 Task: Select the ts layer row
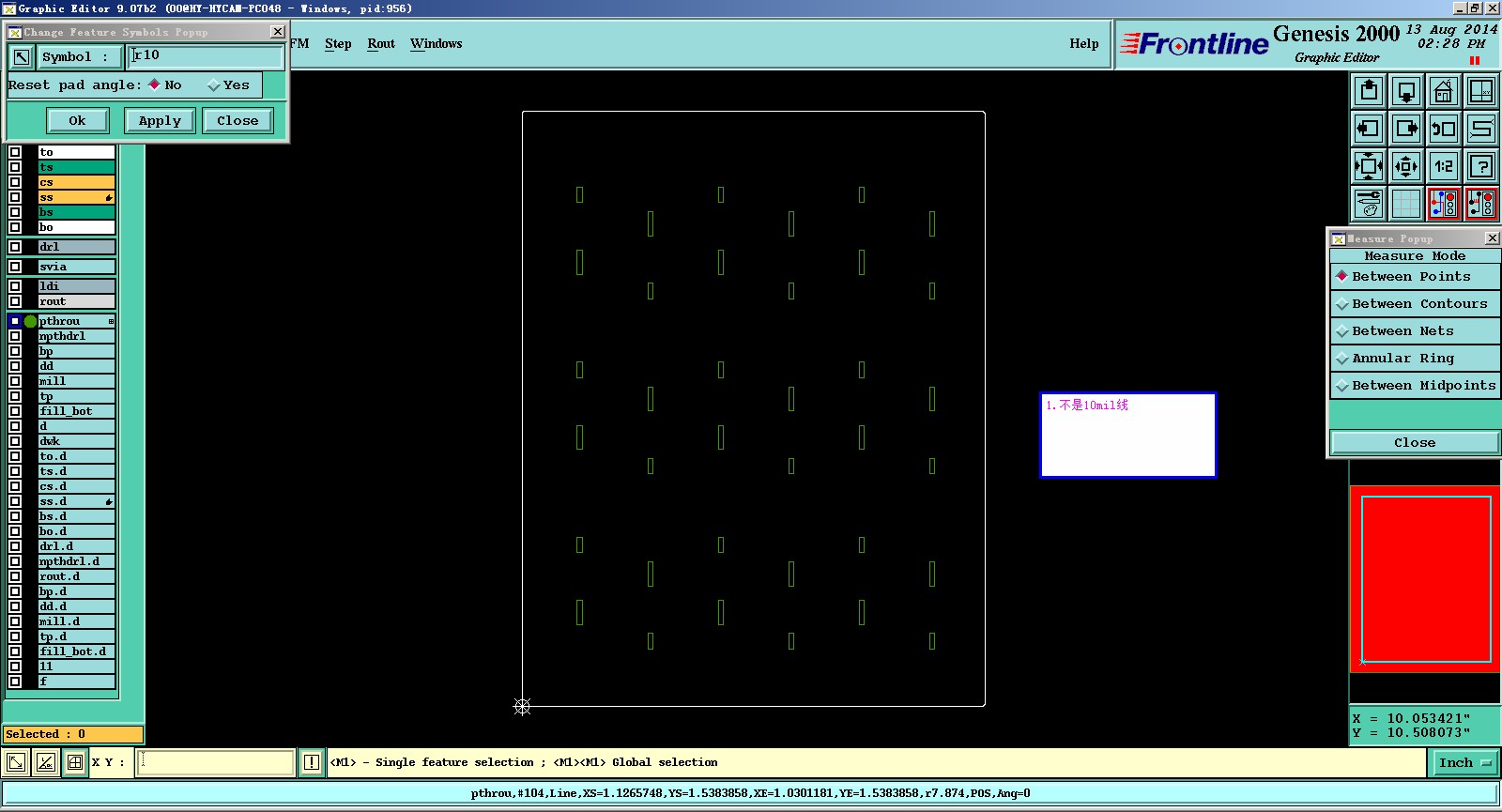point(76,167)
